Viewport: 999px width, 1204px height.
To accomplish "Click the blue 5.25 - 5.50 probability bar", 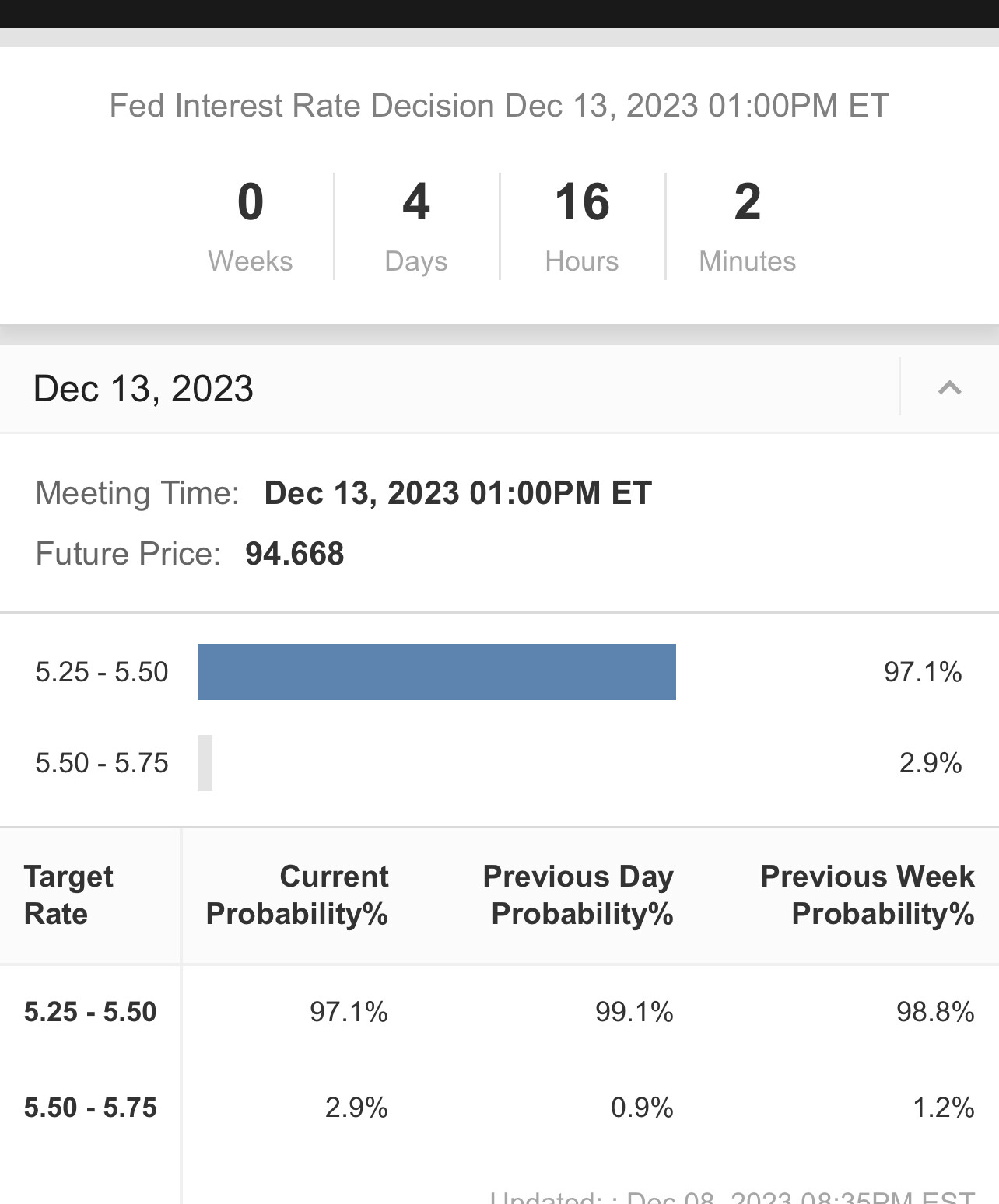I will point(436,672).
